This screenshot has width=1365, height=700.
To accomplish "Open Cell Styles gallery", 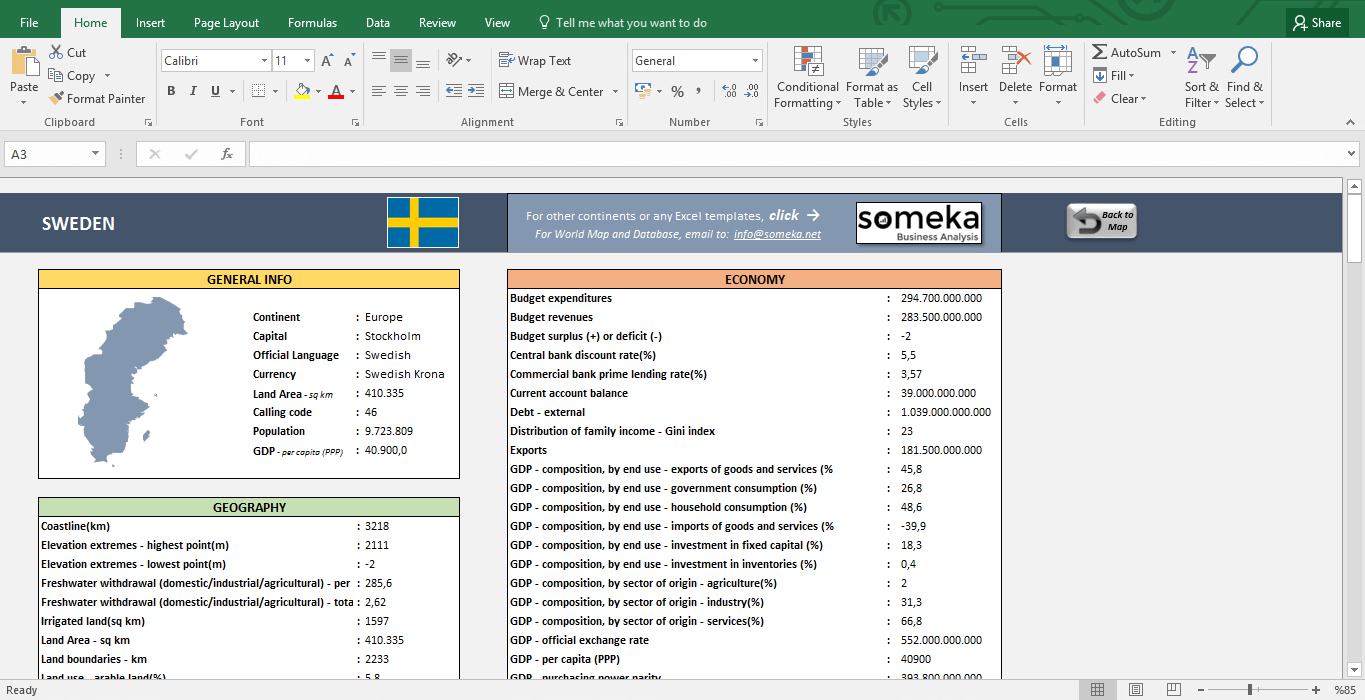I will click(x=921, y=77).
